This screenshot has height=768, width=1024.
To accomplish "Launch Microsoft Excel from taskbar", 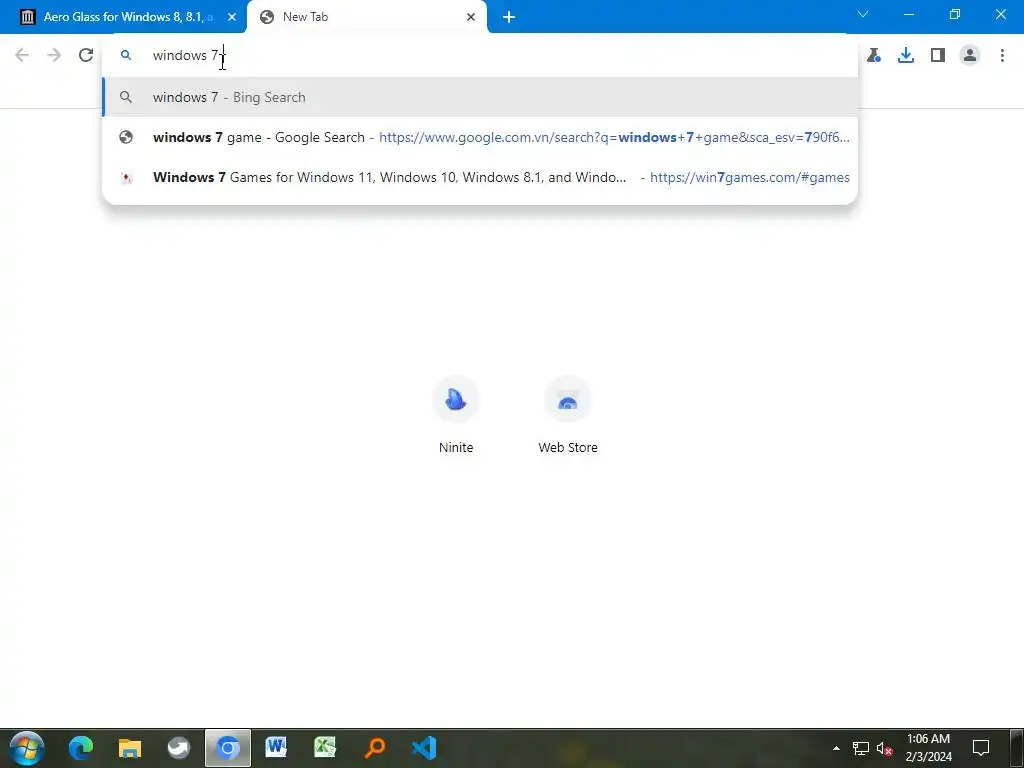I will pos(325,747).
